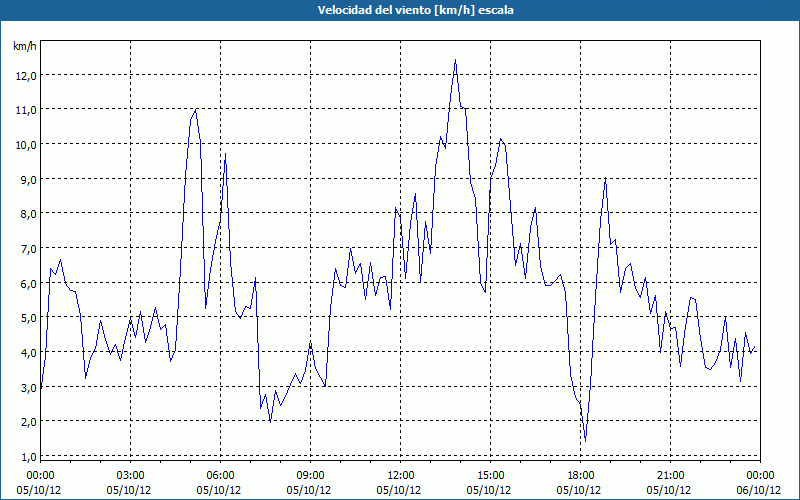This screenshot has width=800, height=500.
Task: Select the 6,0 y-axis label
Action: [x=28, y=283]
